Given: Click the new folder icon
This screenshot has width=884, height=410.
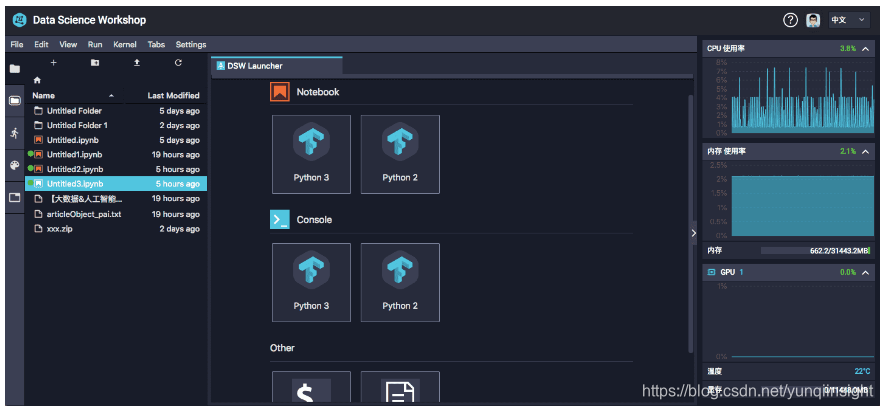Looking at the screenshot, I should (x=95, y=63).
